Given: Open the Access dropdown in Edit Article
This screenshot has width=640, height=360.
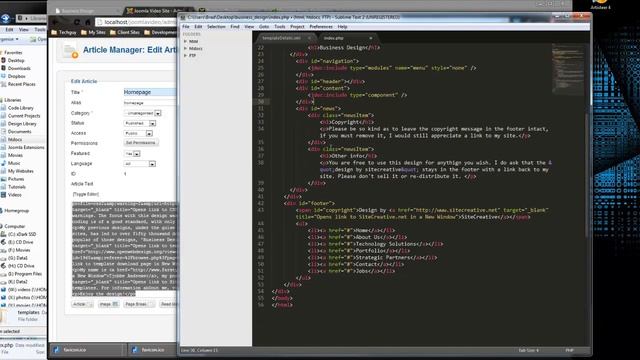Looking at the screenshot, I should click(138, 133).
